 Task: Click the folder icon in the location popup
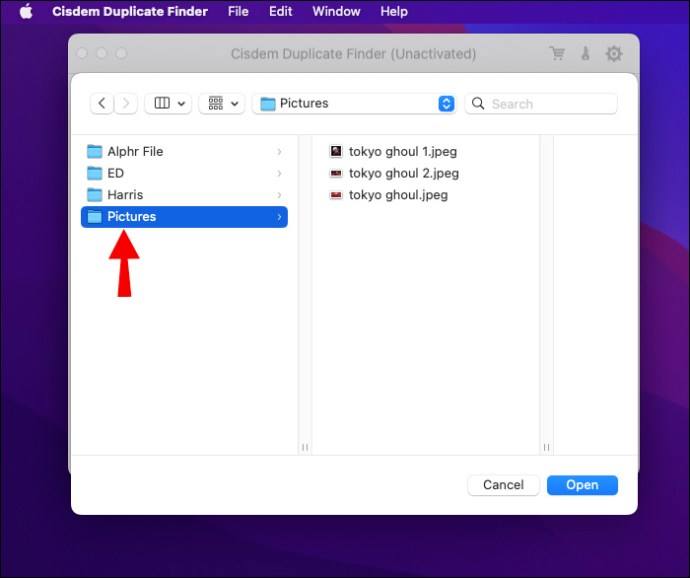[268, 104]
